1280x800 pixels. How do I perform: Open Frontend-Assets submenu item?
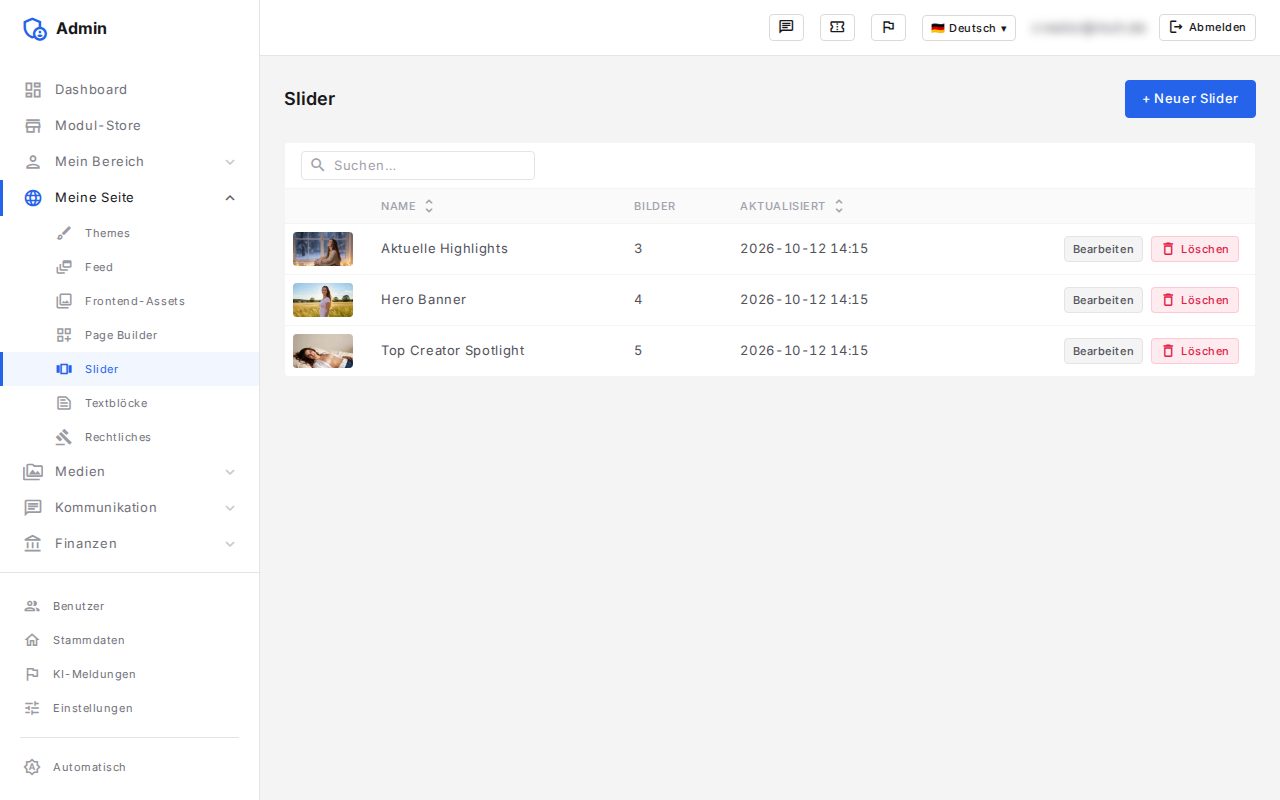click(130, 301)
